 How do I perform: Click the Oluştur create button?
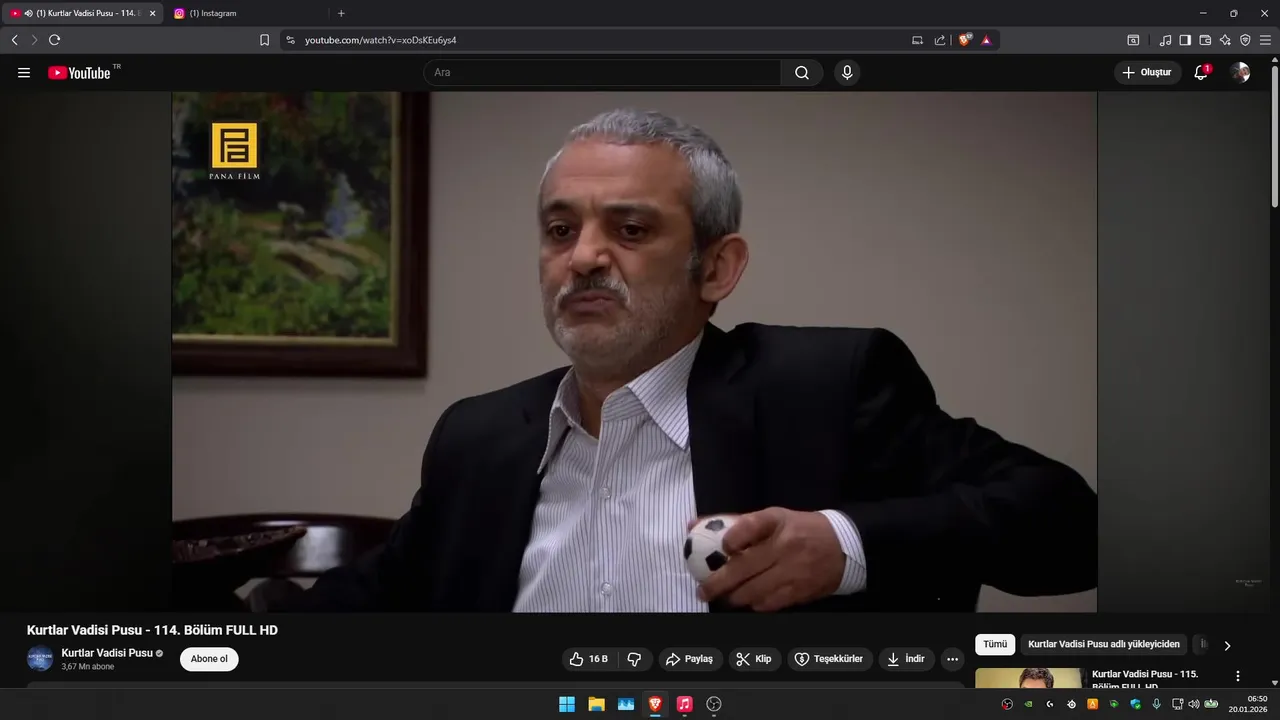(x=1147, y=72)
